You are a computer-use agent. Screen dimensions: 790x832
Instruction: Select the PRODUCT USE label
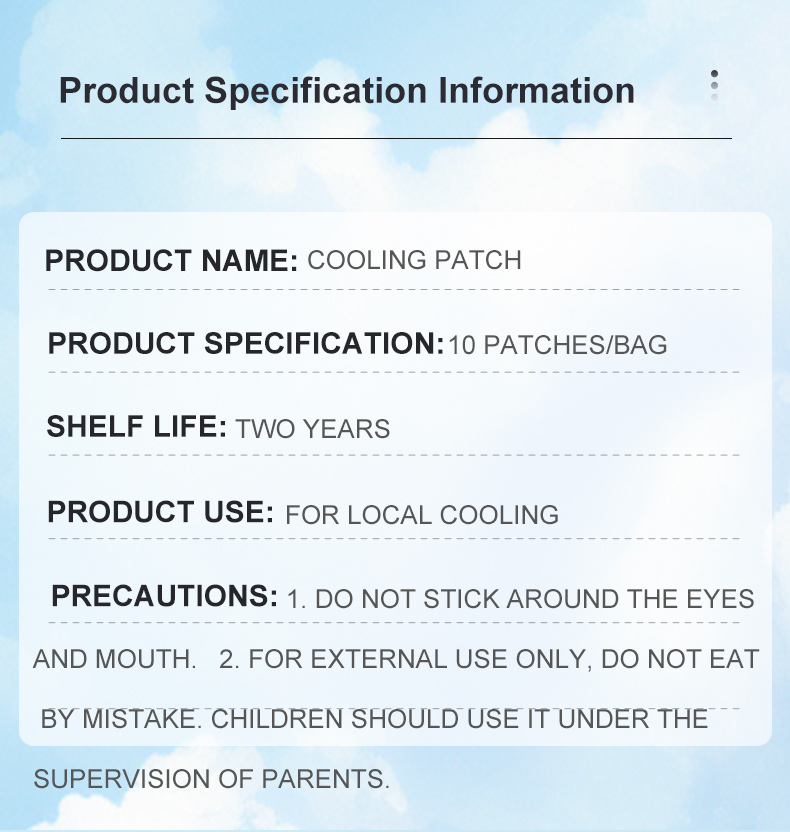[160, 512]
